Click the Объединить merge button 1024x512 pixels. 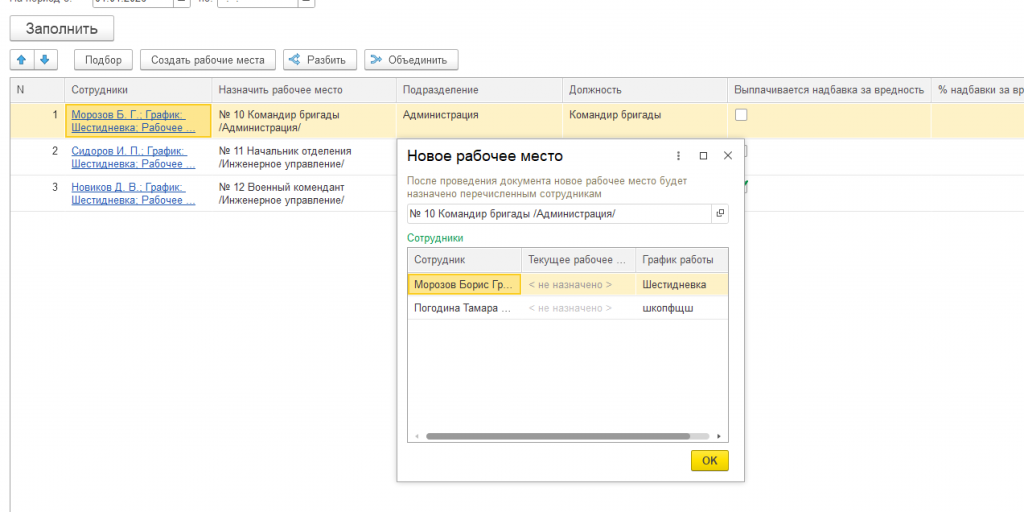pyautogui.click(x=411, y=60)
